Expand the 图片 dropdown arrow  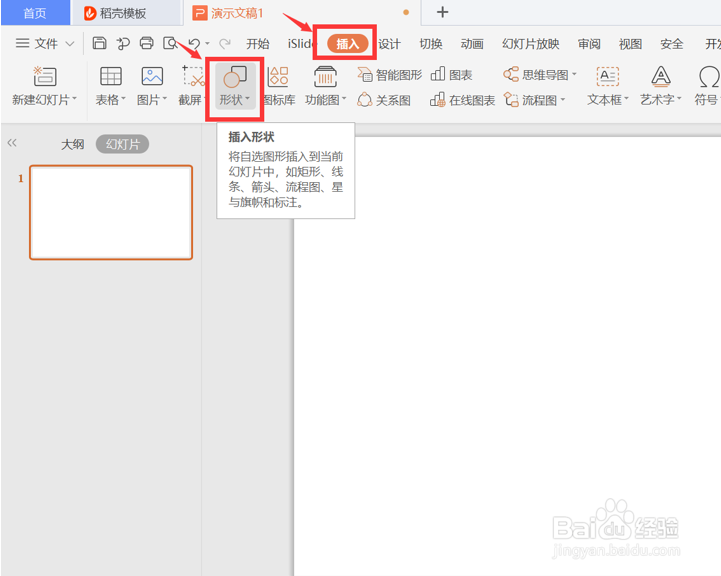point(165,98)
